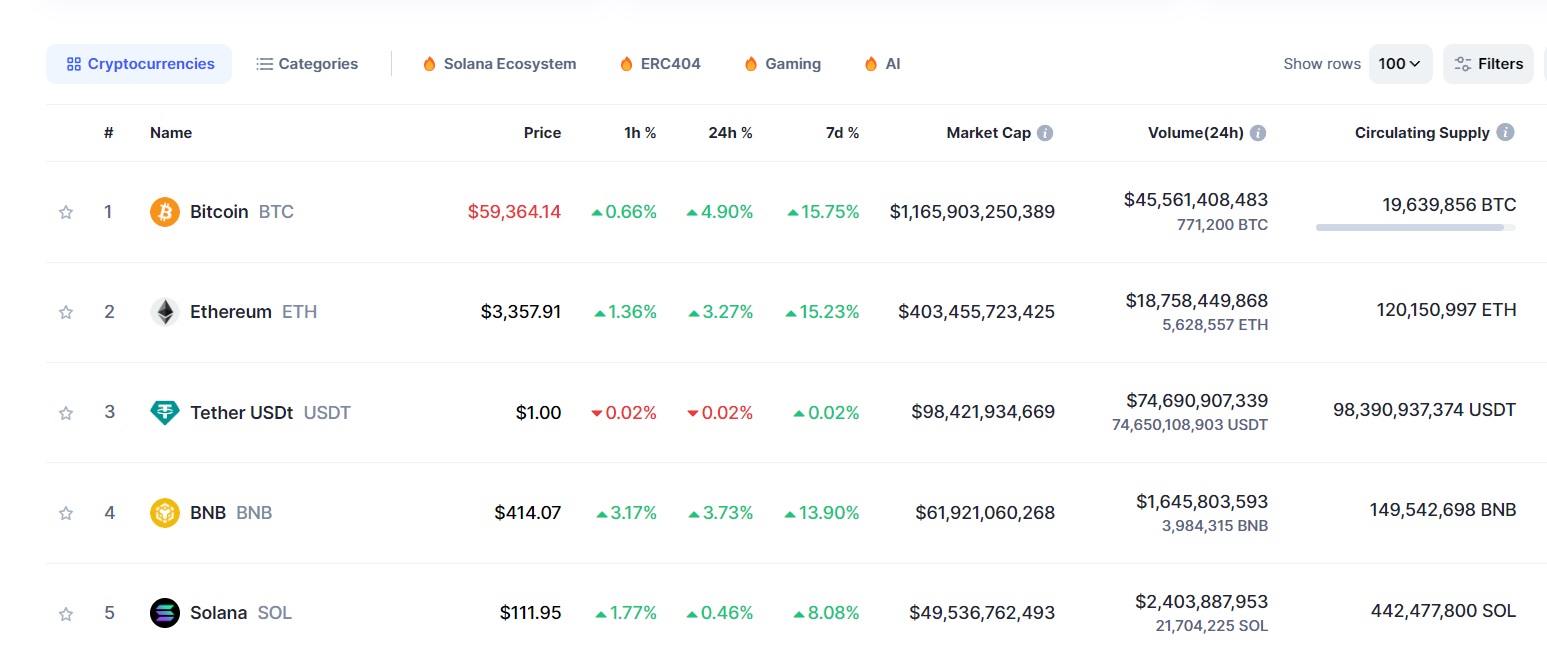Add Bitcoin to watchlist with star

pos(66,212)
